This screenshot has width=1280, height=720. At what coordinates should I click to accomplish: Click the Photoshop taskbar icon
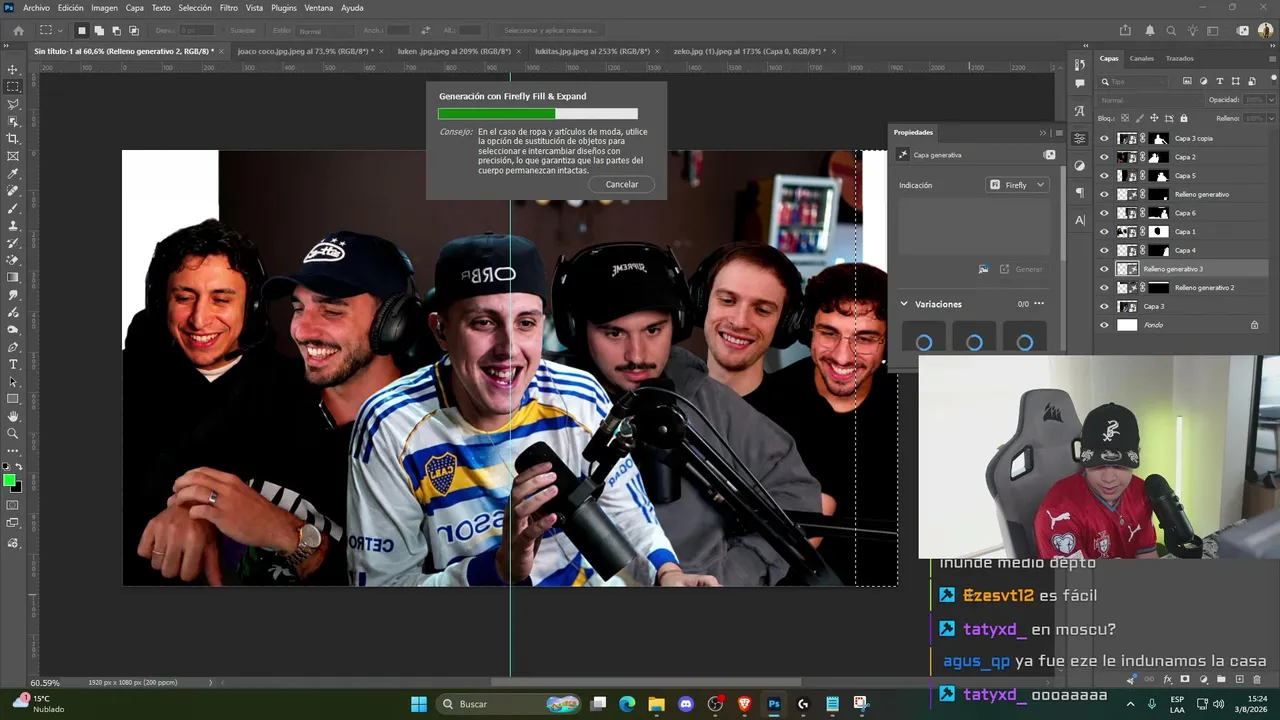774,704
